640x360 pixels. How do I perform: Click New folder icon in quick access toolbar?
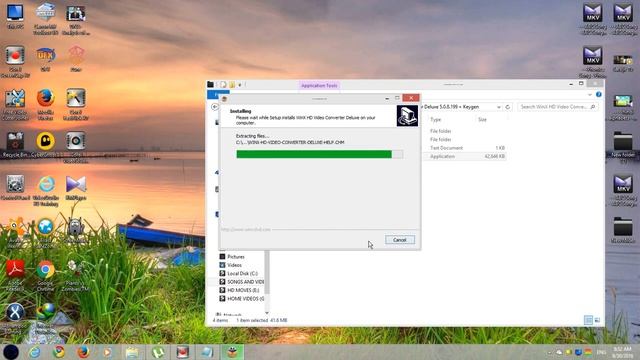point(232,85)
